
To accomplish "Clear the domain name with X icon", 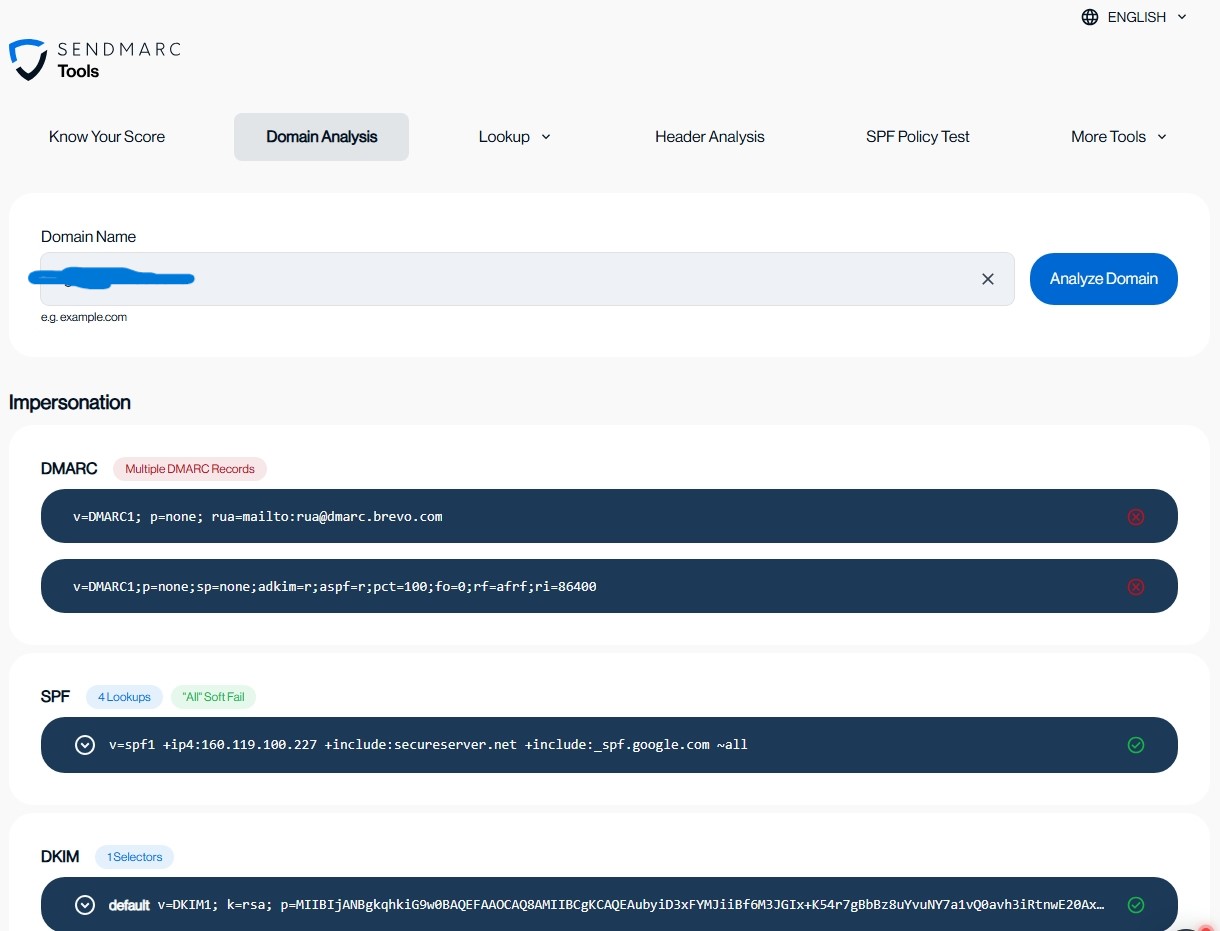I will (988, 279).
